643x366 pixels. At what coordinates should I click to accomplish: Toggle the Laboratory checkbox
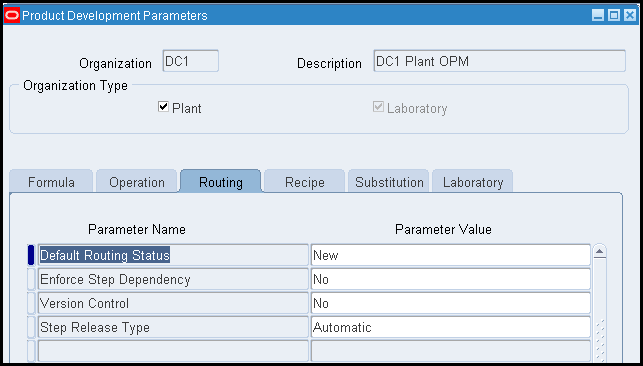[378, 107]
